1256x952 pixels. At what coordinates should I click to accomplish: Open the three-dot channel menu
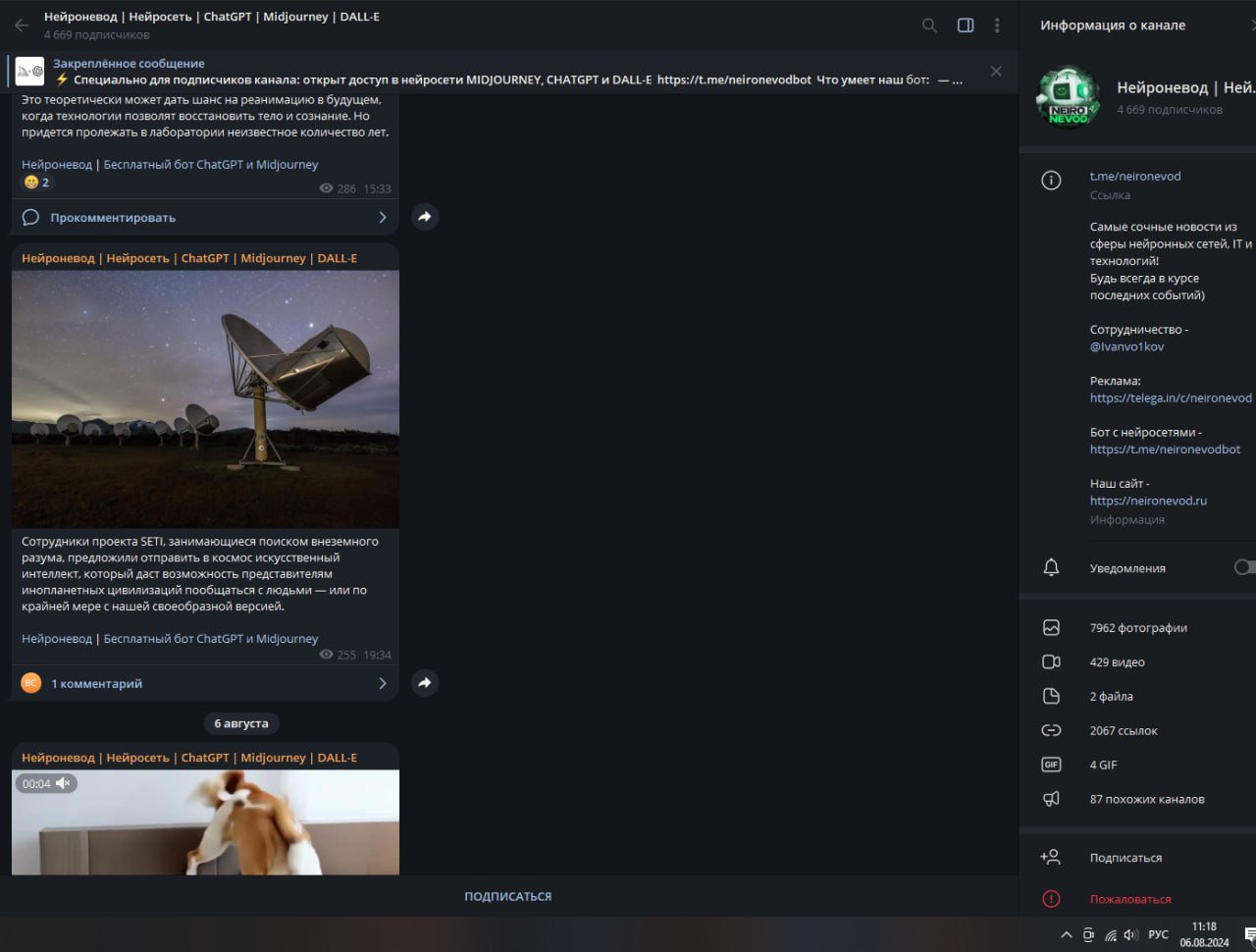pyautogui.click(x=997, y=26)
